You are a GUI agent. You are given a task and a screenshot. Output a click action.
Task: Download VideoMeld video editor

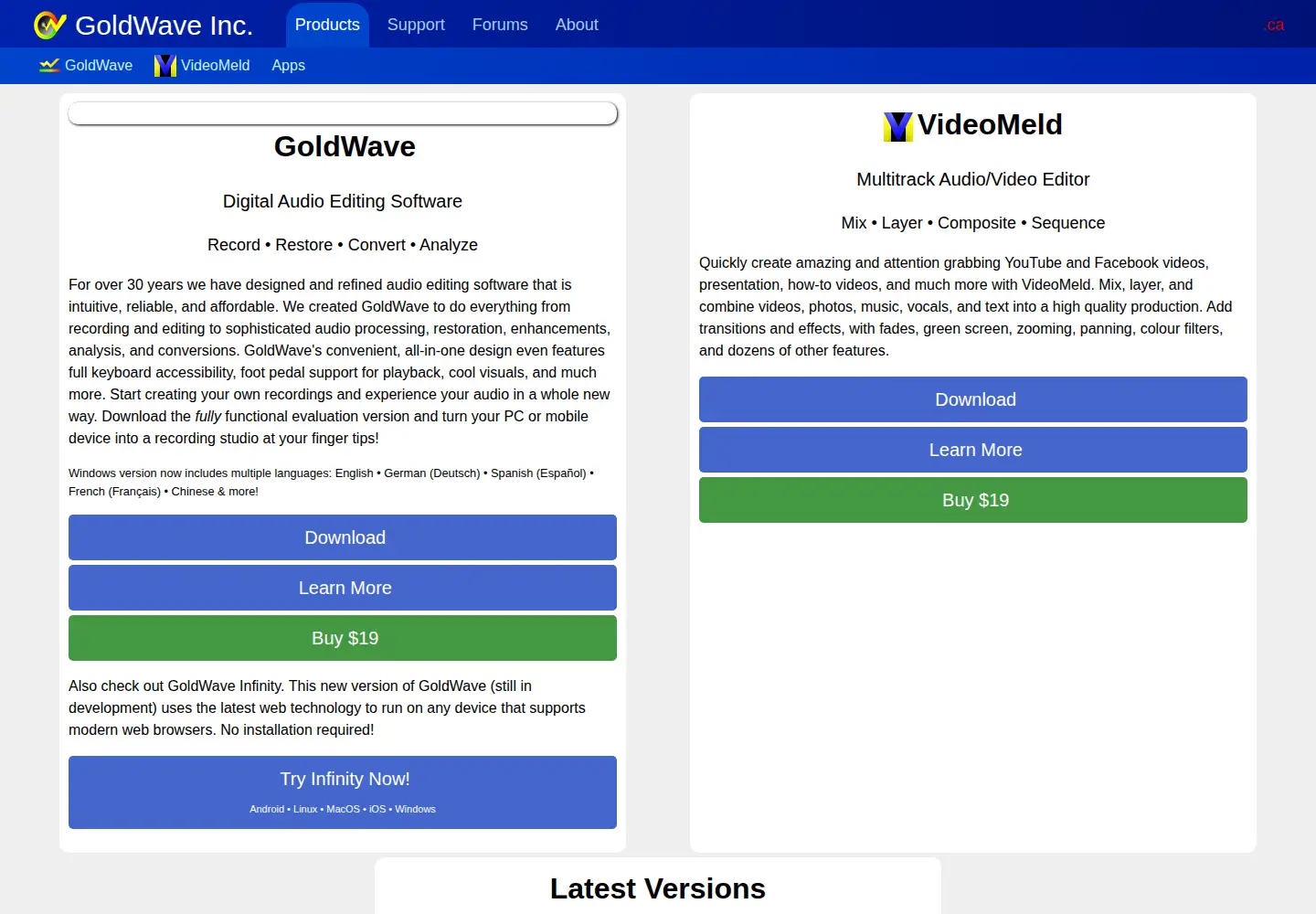coord(973,399)
